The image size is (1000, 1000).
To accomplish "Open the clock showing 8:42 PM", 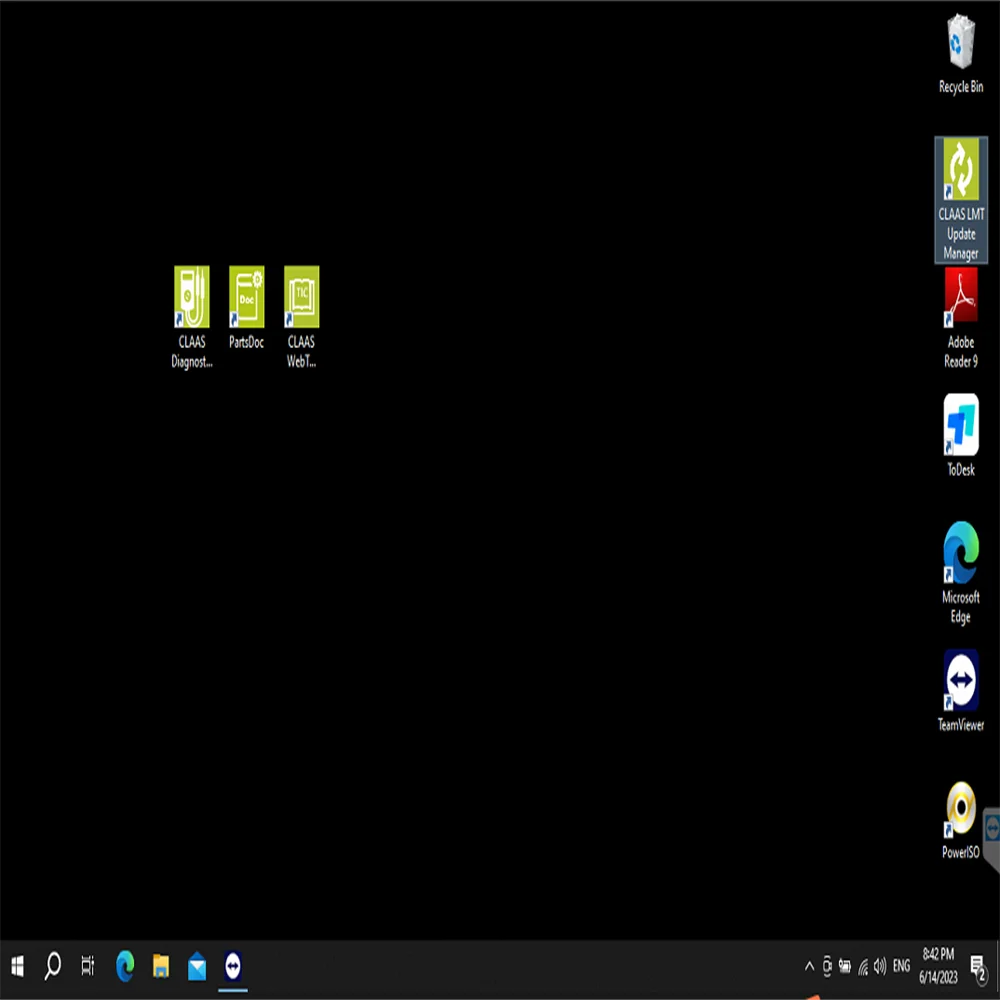I will 938,966.
